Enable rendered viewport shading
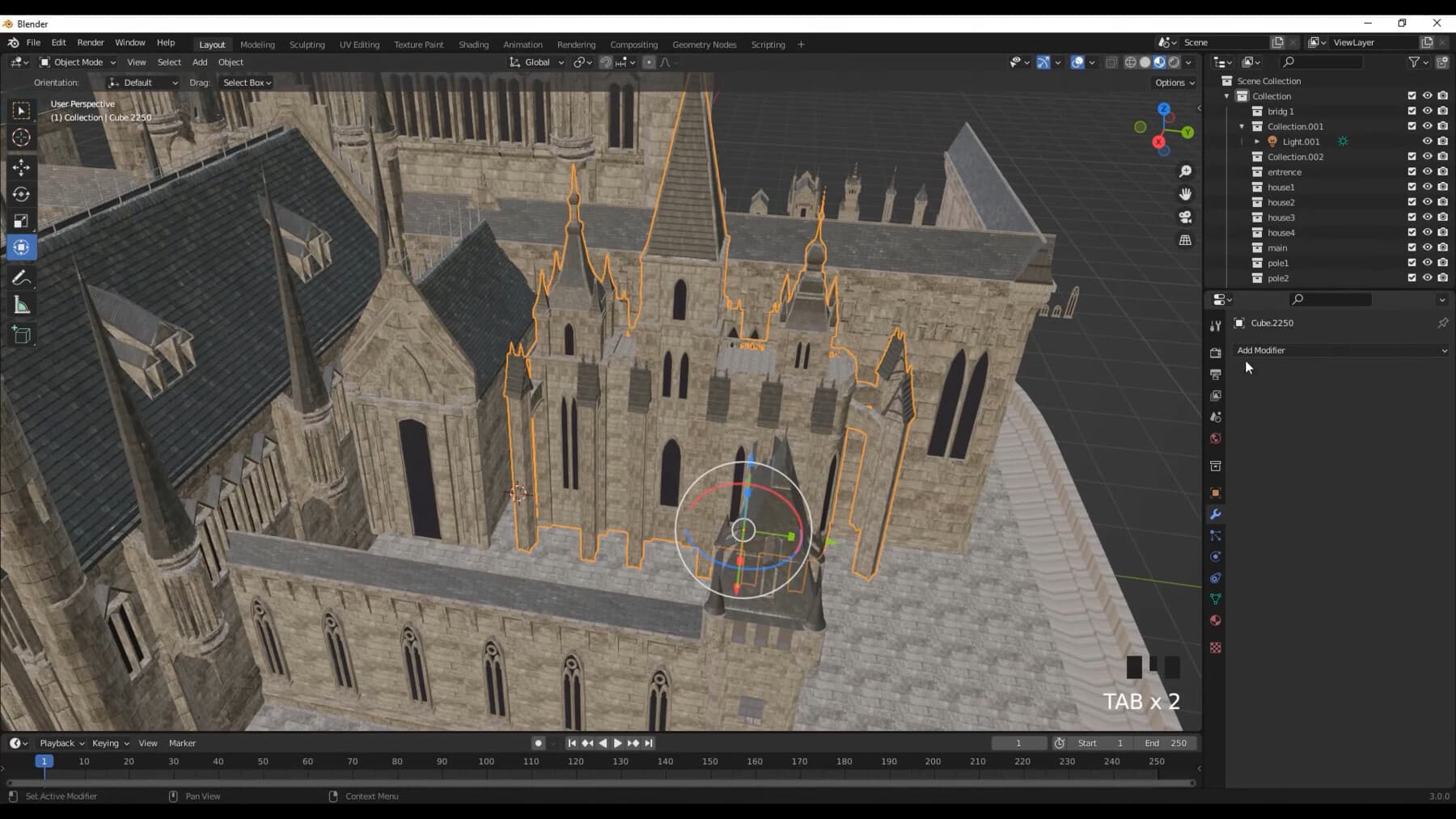Screen dimensions: 1456x819 1174,62
